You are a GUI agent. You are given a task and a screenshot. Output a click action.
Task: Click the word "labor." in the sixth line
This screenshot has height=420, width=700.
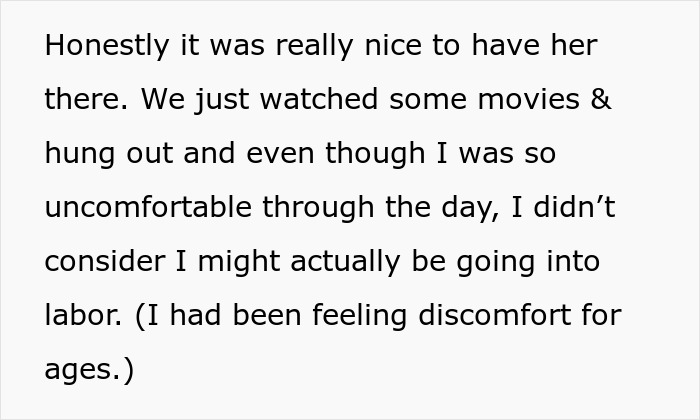coord(81,316)
